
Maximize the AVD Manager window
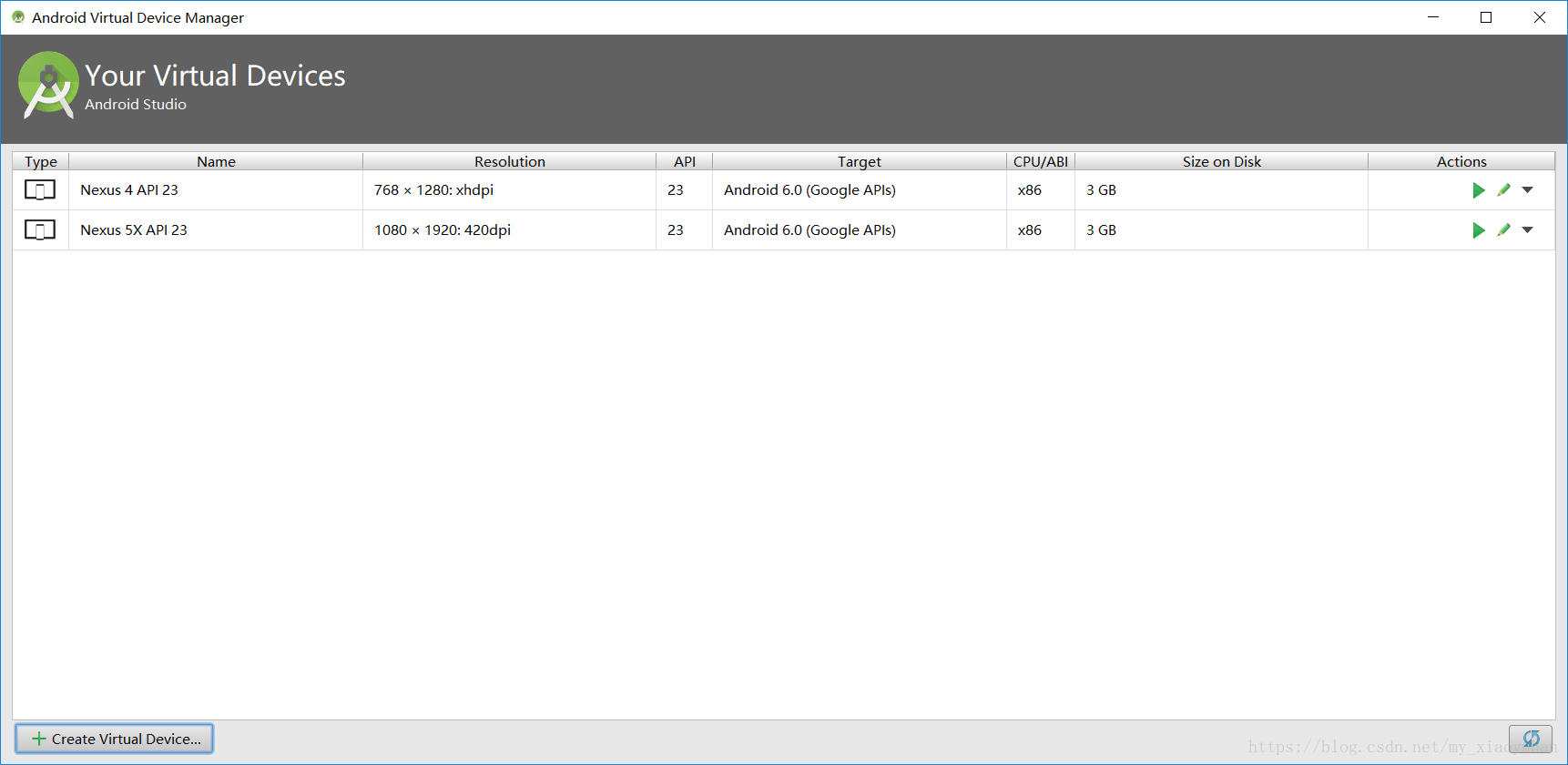[1486, 17]
